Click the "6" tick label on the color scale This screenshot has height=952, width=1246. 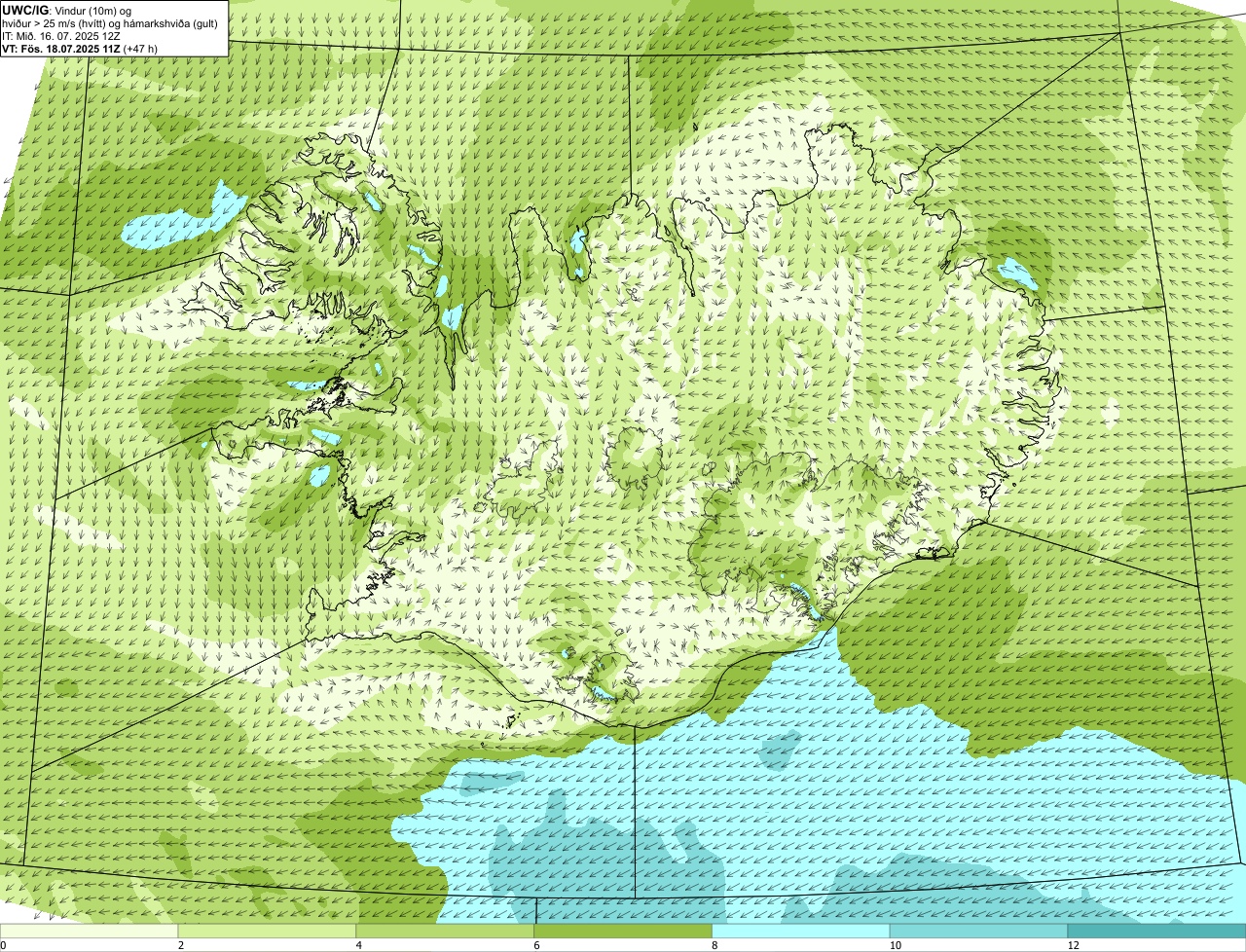point(535,945)
